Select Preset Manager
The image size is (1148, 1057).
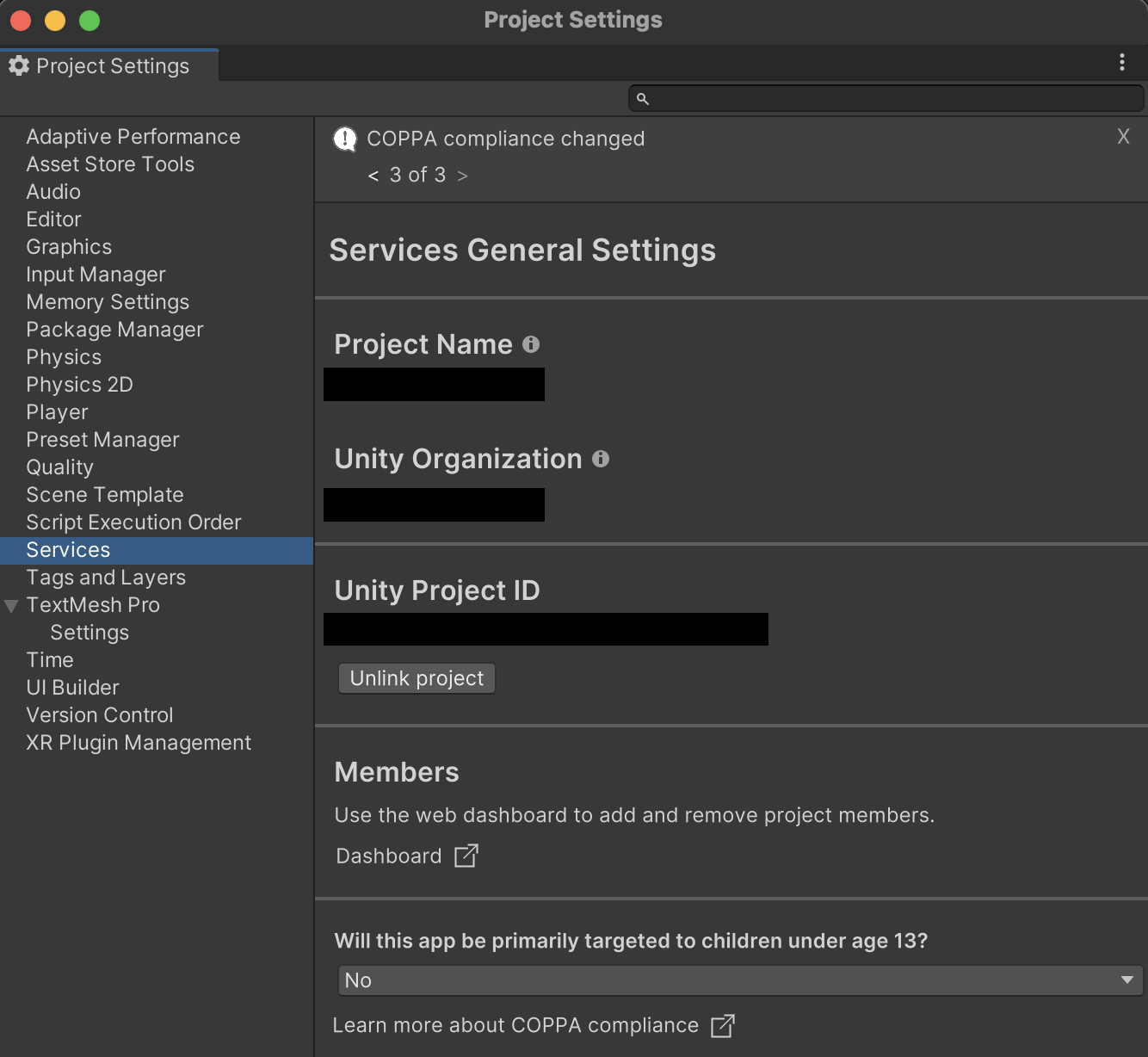point(102,440)
